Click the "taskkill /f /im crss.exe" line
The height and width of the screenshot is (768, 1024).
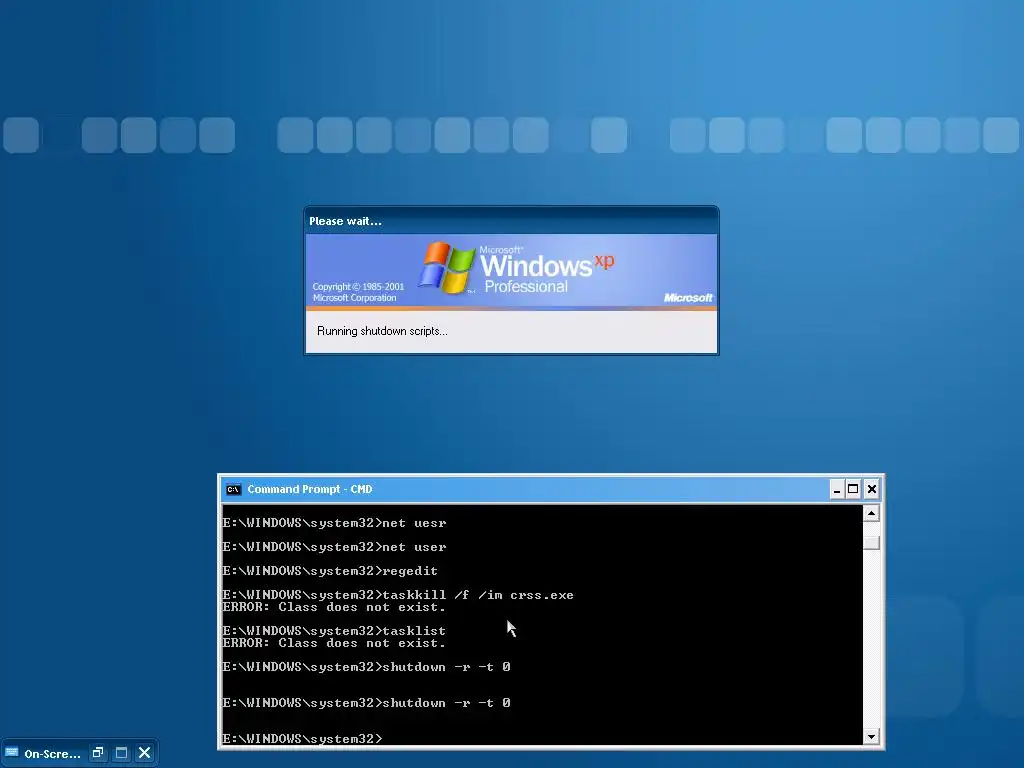pyautogui.click(x=398, y=595)
